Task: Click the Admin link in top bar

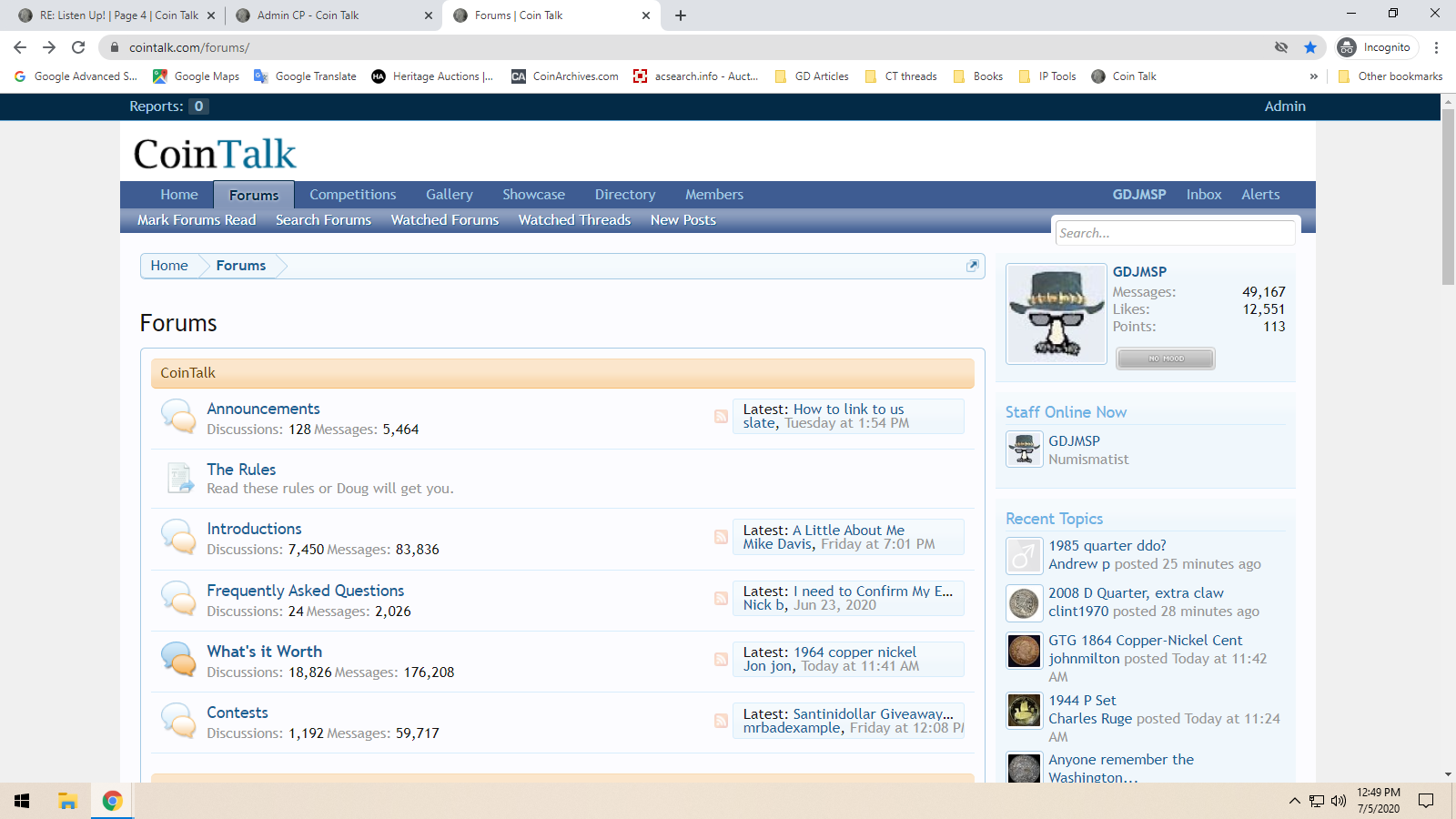Action: click(x=1285, y=106)
